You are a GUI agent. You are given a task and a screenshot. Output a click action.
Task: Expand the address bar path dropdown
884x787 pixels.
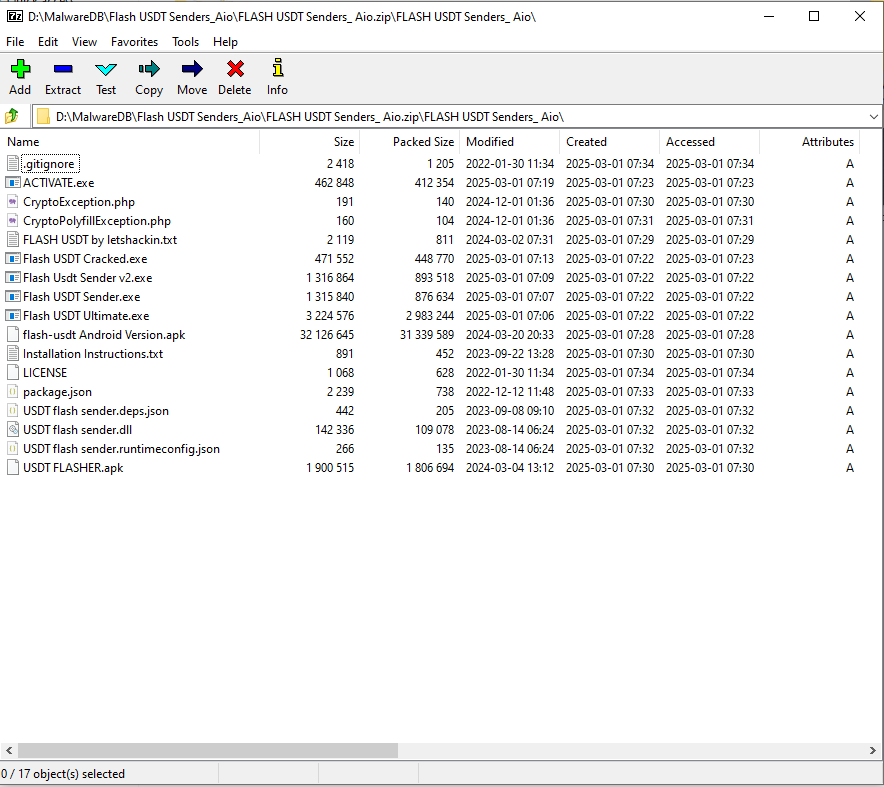[873, 117]
